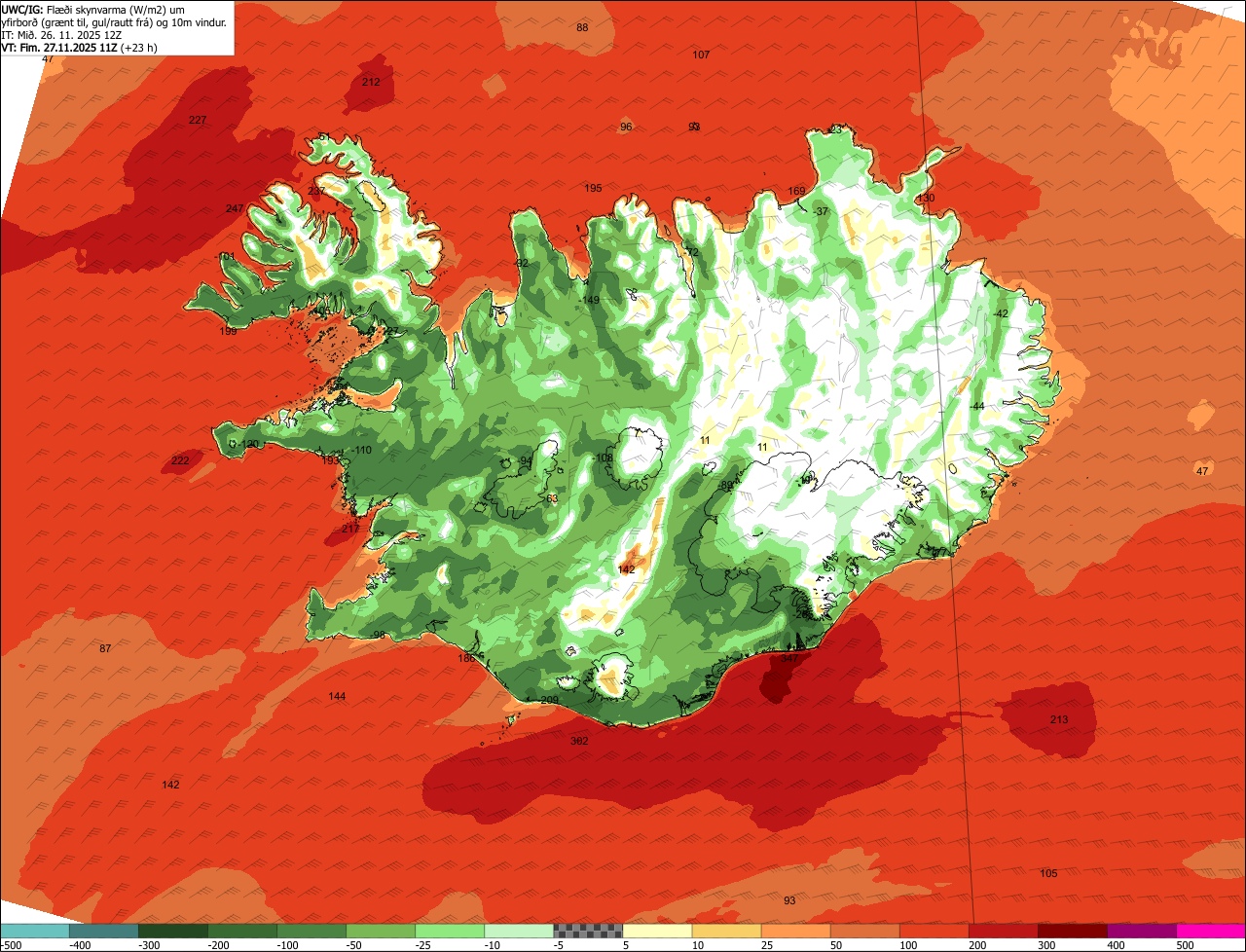Click the pale yellow legend swatch right of 5
Image resolution: width=1246 pixels, height=952 pixels.
point(657,931)
